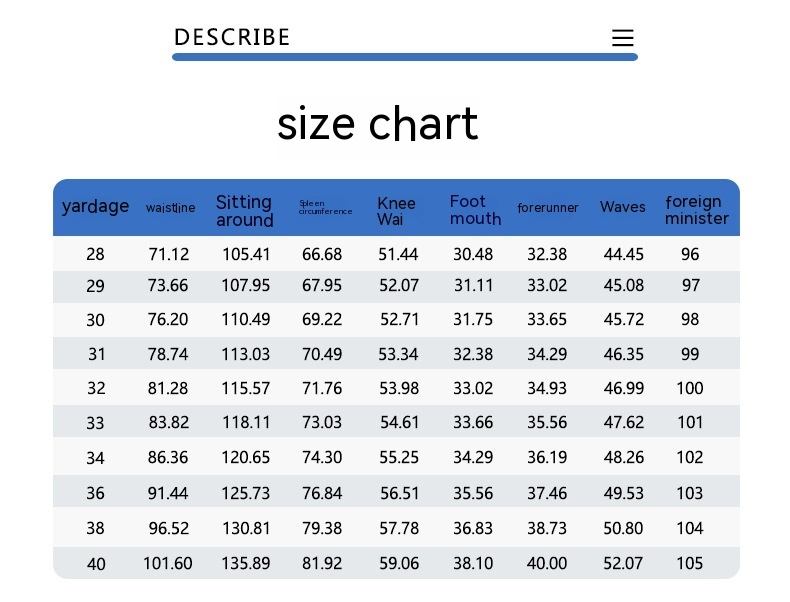
Task: Open the hamburger menu icon
Action: (x=622, y=38)
